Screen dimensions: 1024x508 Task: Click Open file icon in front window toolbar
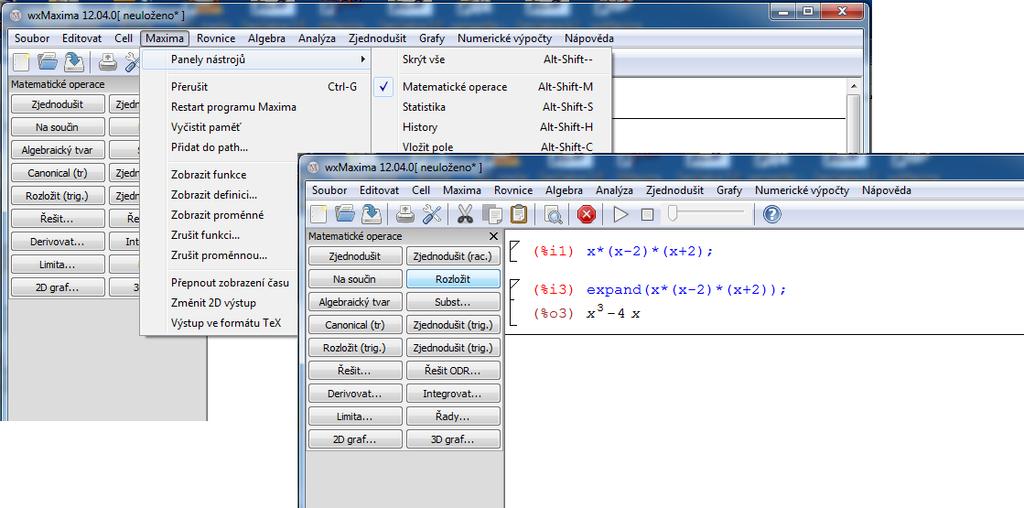click(344, 214)
